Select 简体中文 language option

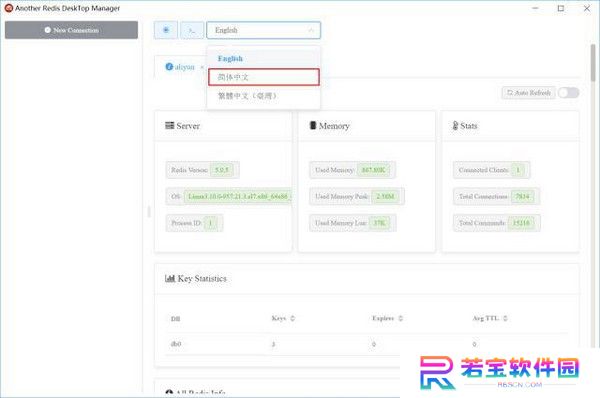(263, 77)
